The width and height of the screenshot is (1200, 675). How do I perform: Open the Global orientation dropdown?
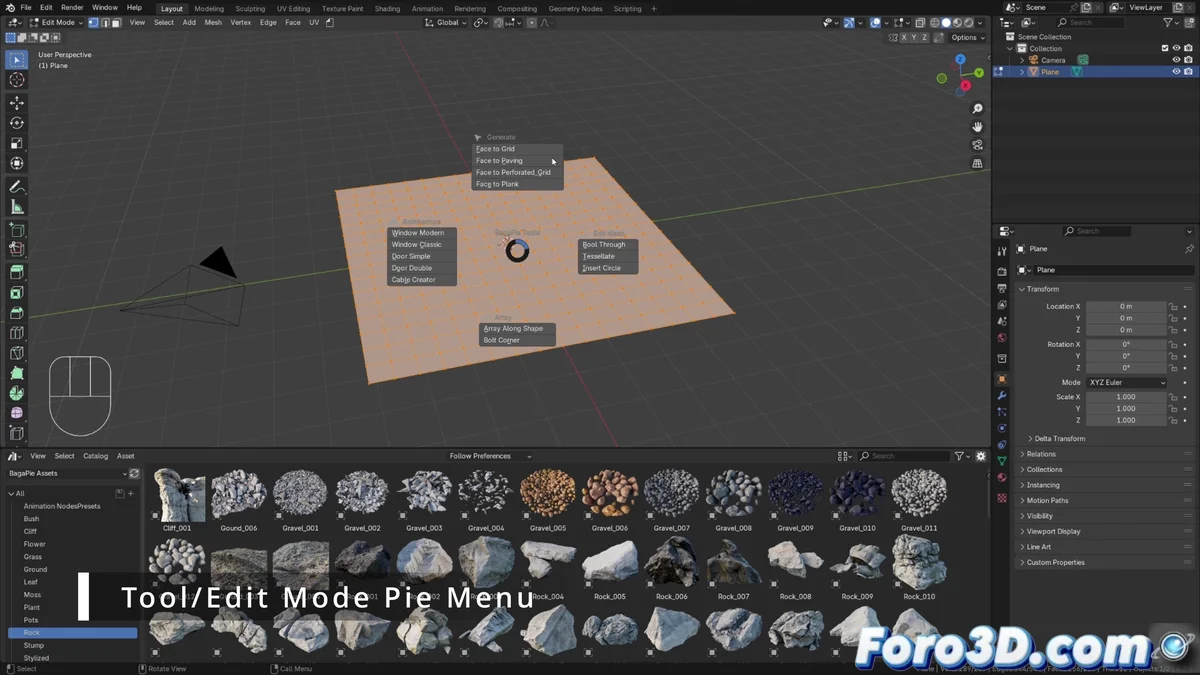pos(446,22)
